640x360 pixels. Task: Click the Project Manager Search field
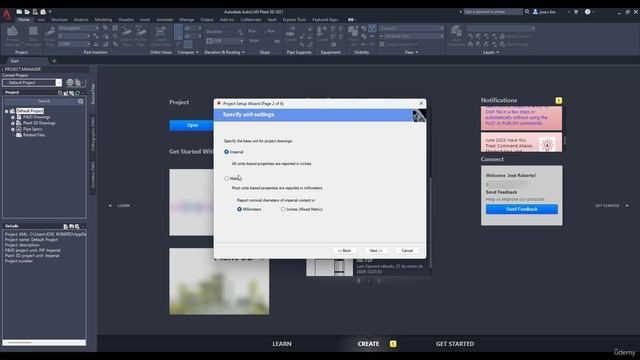(x=44, y=101)
